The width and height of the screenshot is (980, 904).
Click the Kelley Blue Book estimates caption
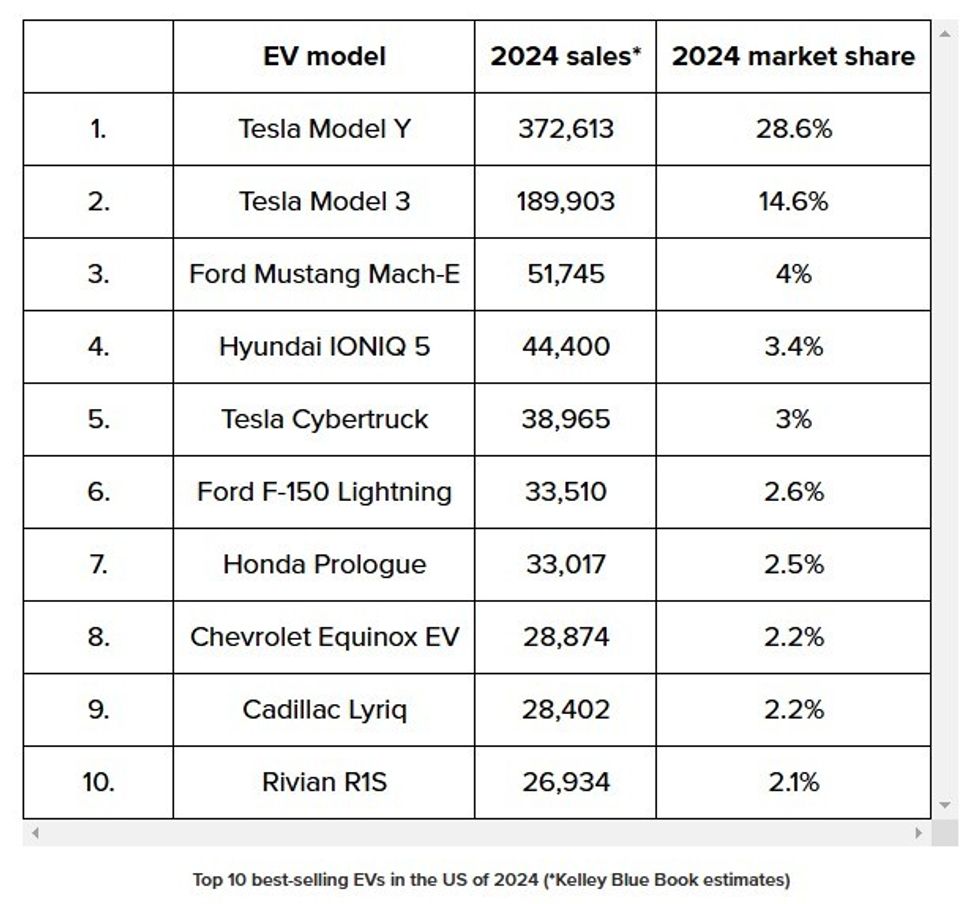click(x=490, y=880)
